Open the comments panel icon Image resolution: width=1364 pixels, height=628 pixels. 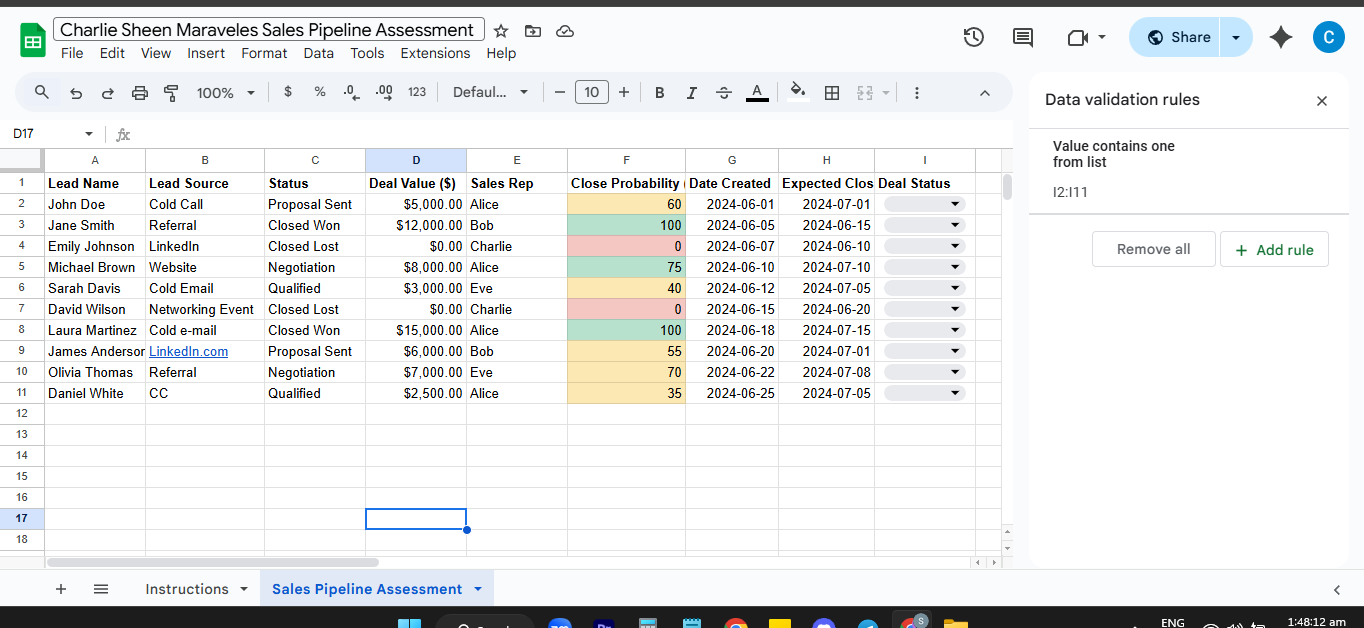click(x=1023, y=37)
